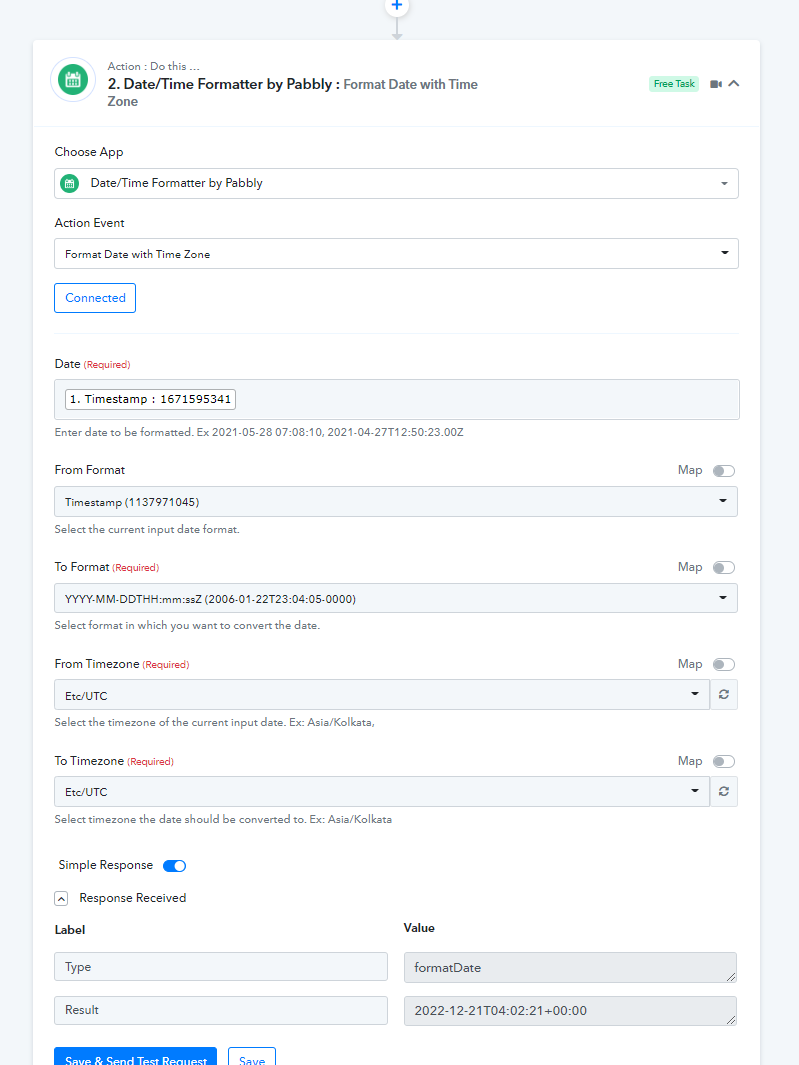Click the plus icon to add a step

coord(397,5)
